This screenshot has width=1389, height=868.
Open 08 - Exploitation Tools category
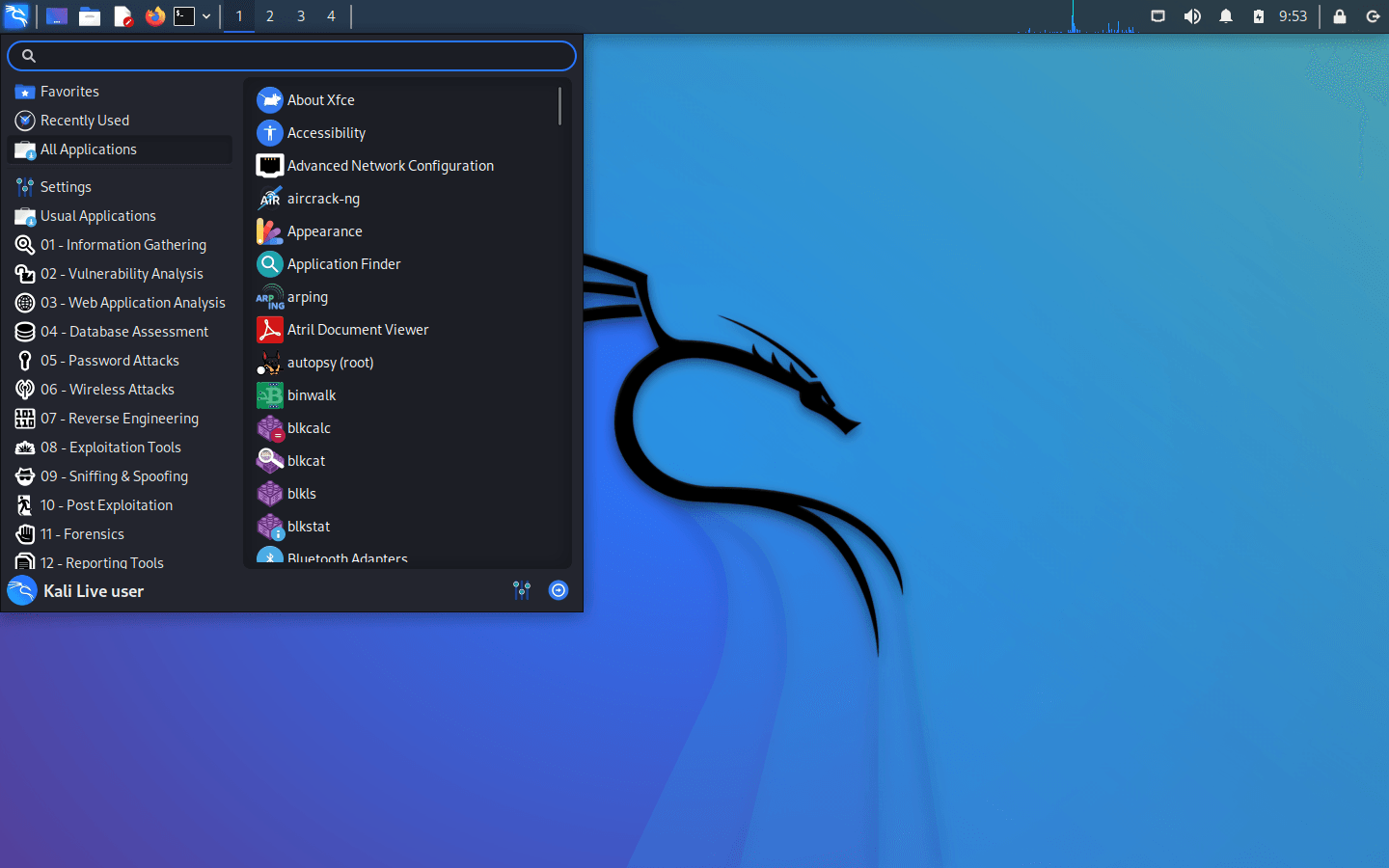coord(120,448)
